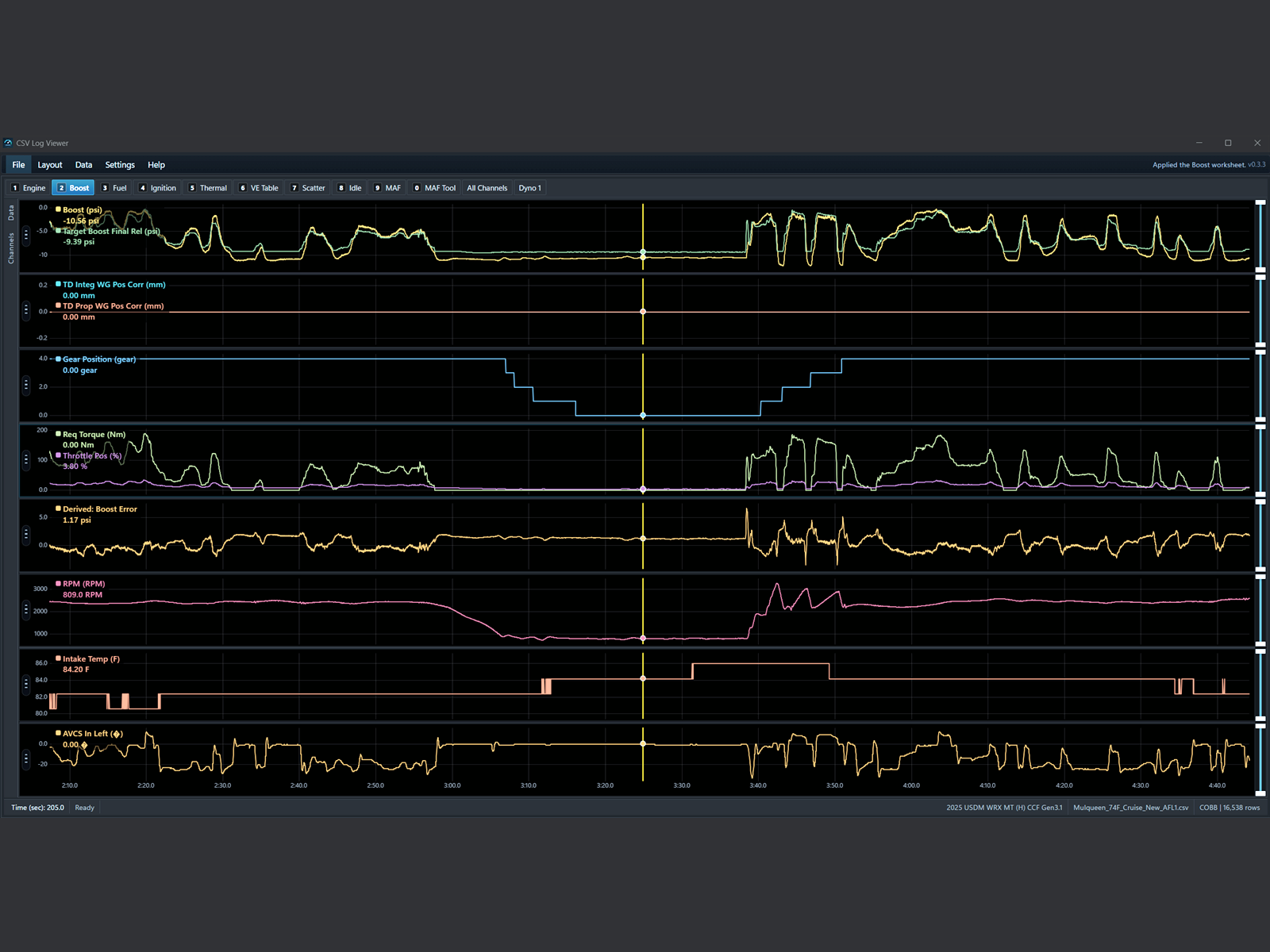Click the pink RPM color swatch

pyautogui.click(x=58, y=583)
